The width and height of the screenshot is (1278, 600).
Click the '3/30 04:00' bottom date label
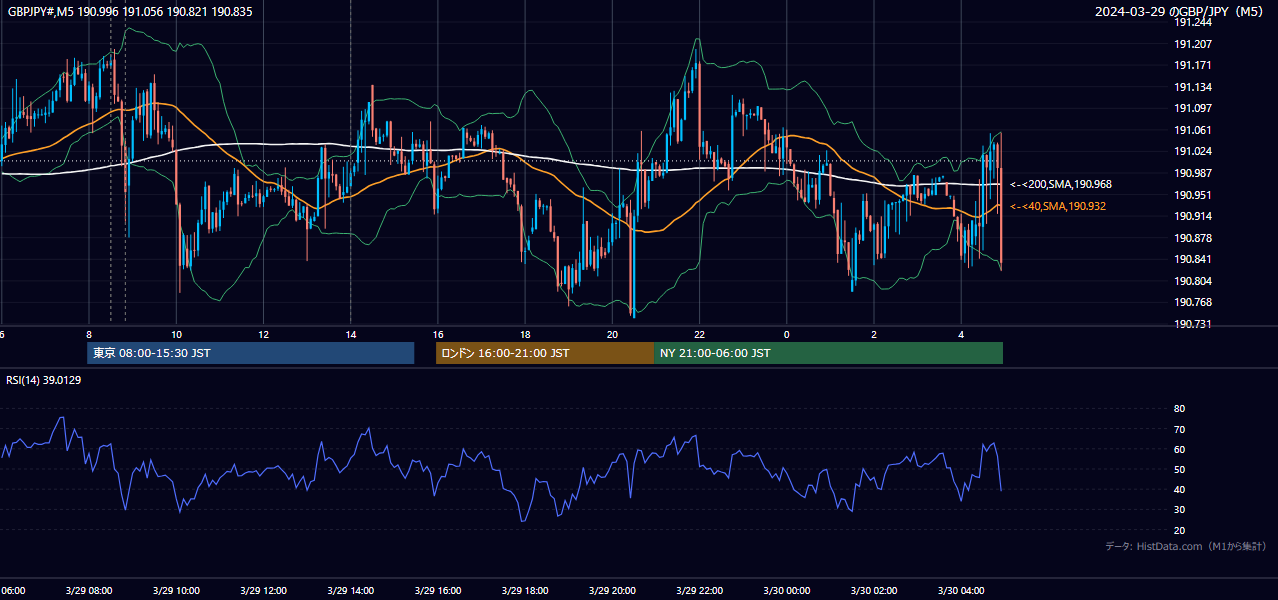click(x=961, y=590)
